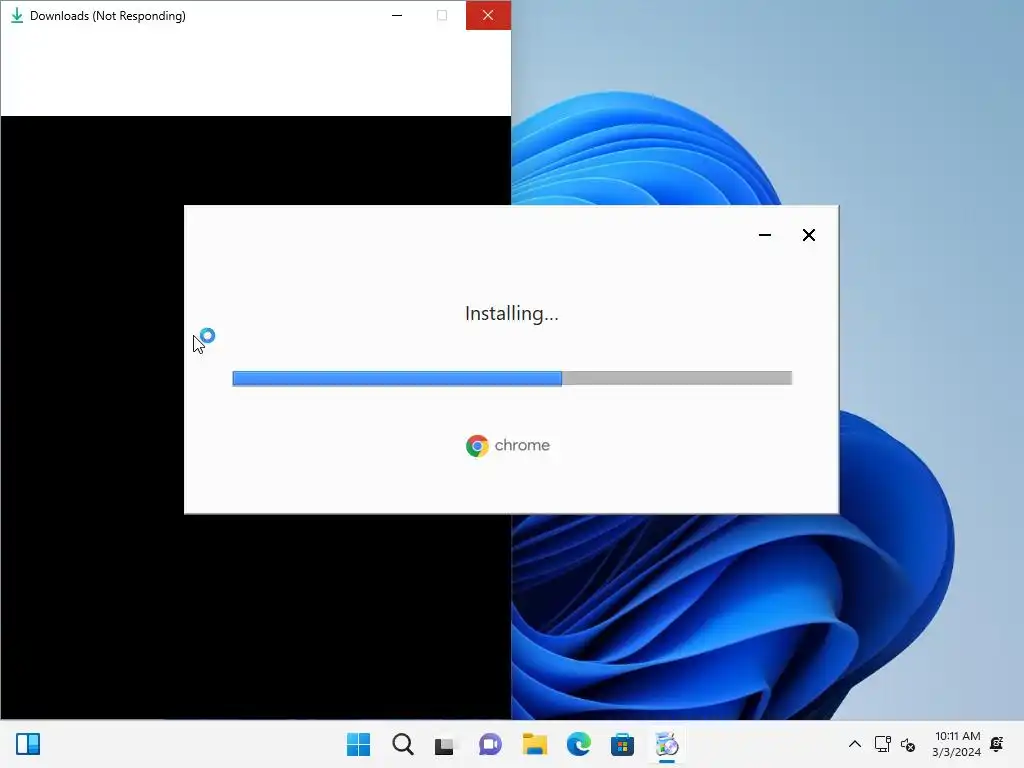Show hidden system tray icons

pos(854,744)
